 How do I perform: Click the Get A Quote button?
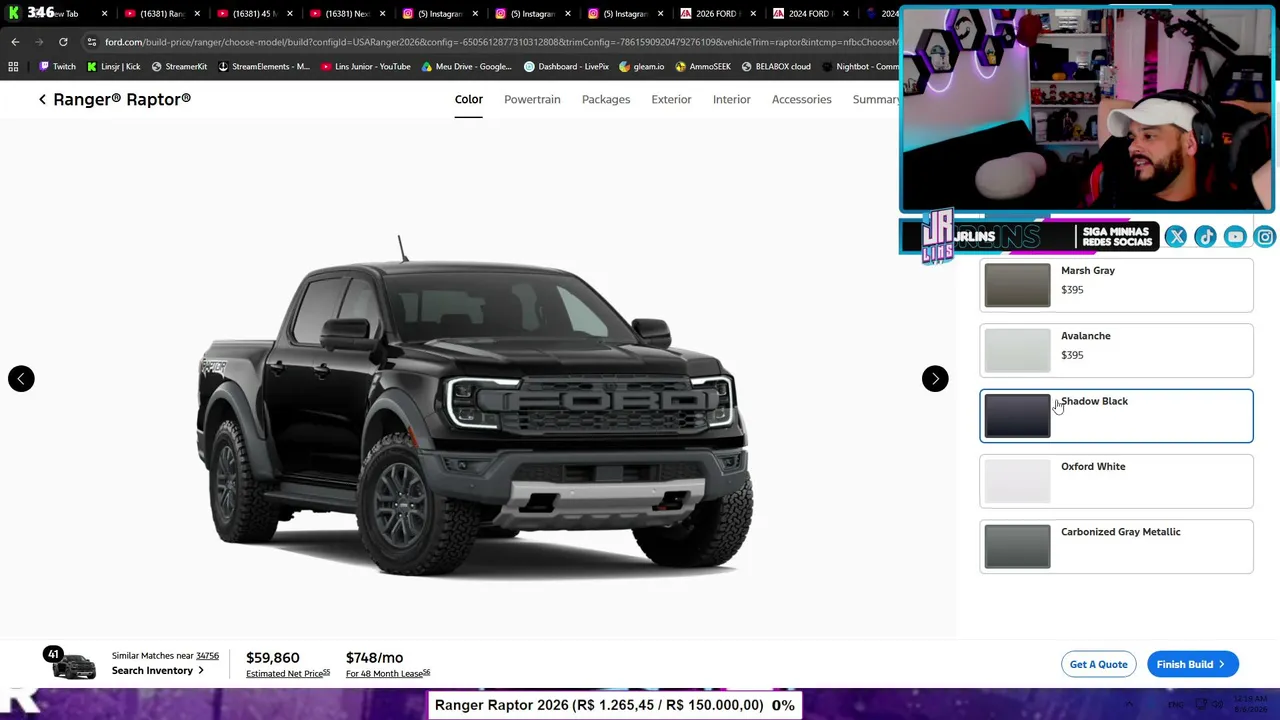tap(1098, 664)
